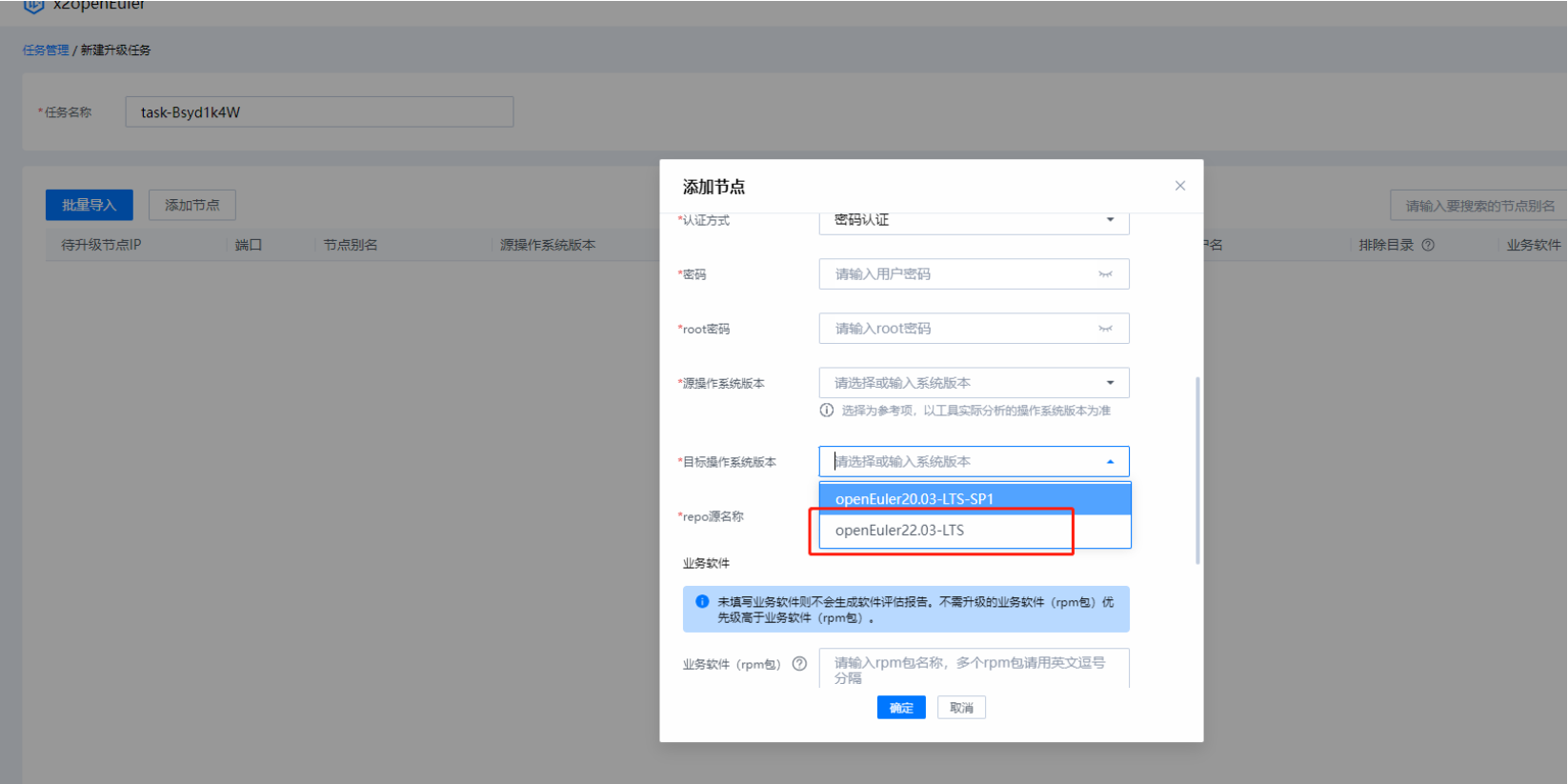Viewport: 1568px width, 784px height.
Task: Click the dialog vertical scrollbar
Action: 1196,471
